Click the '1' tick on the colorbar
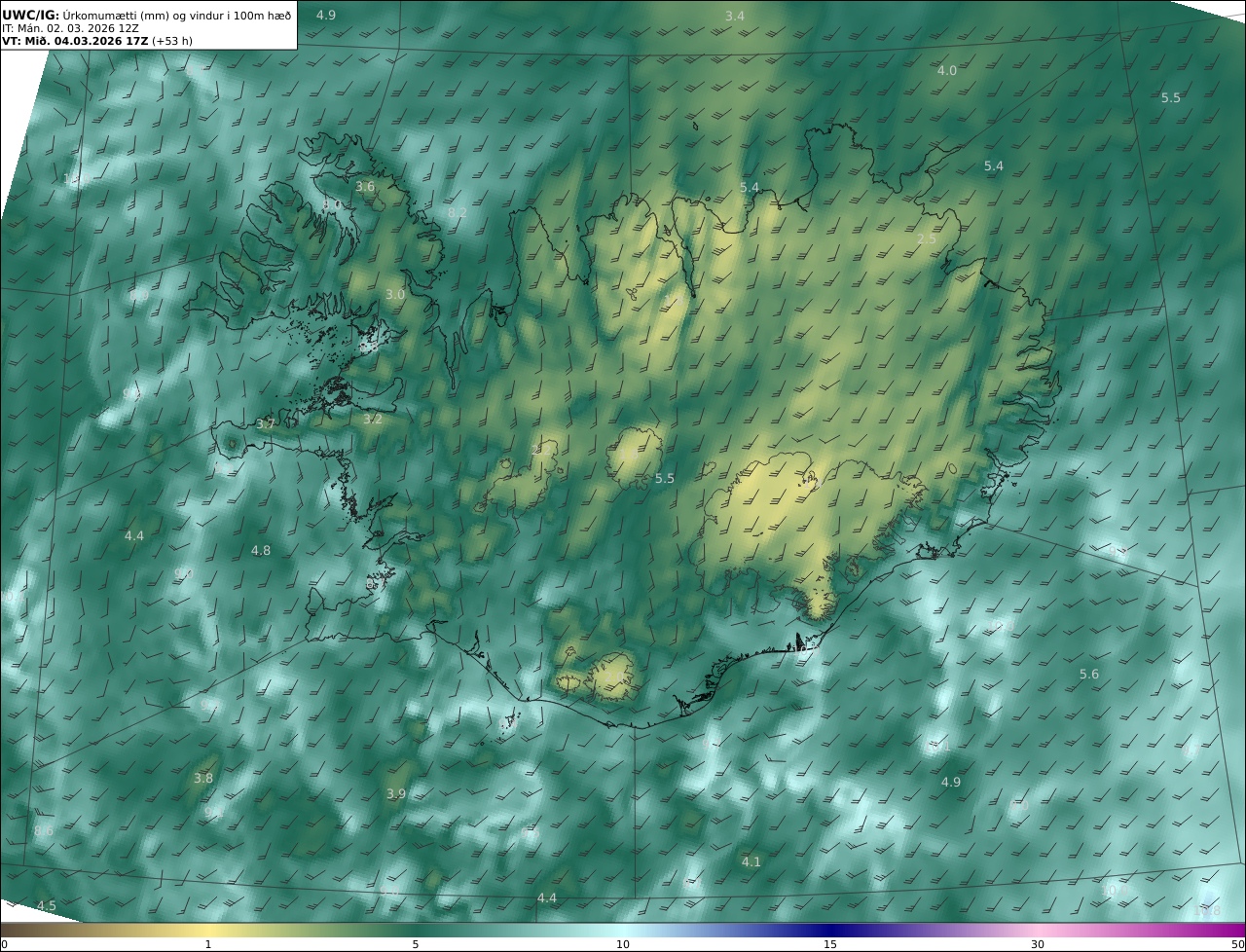 (x=208, y=944)
